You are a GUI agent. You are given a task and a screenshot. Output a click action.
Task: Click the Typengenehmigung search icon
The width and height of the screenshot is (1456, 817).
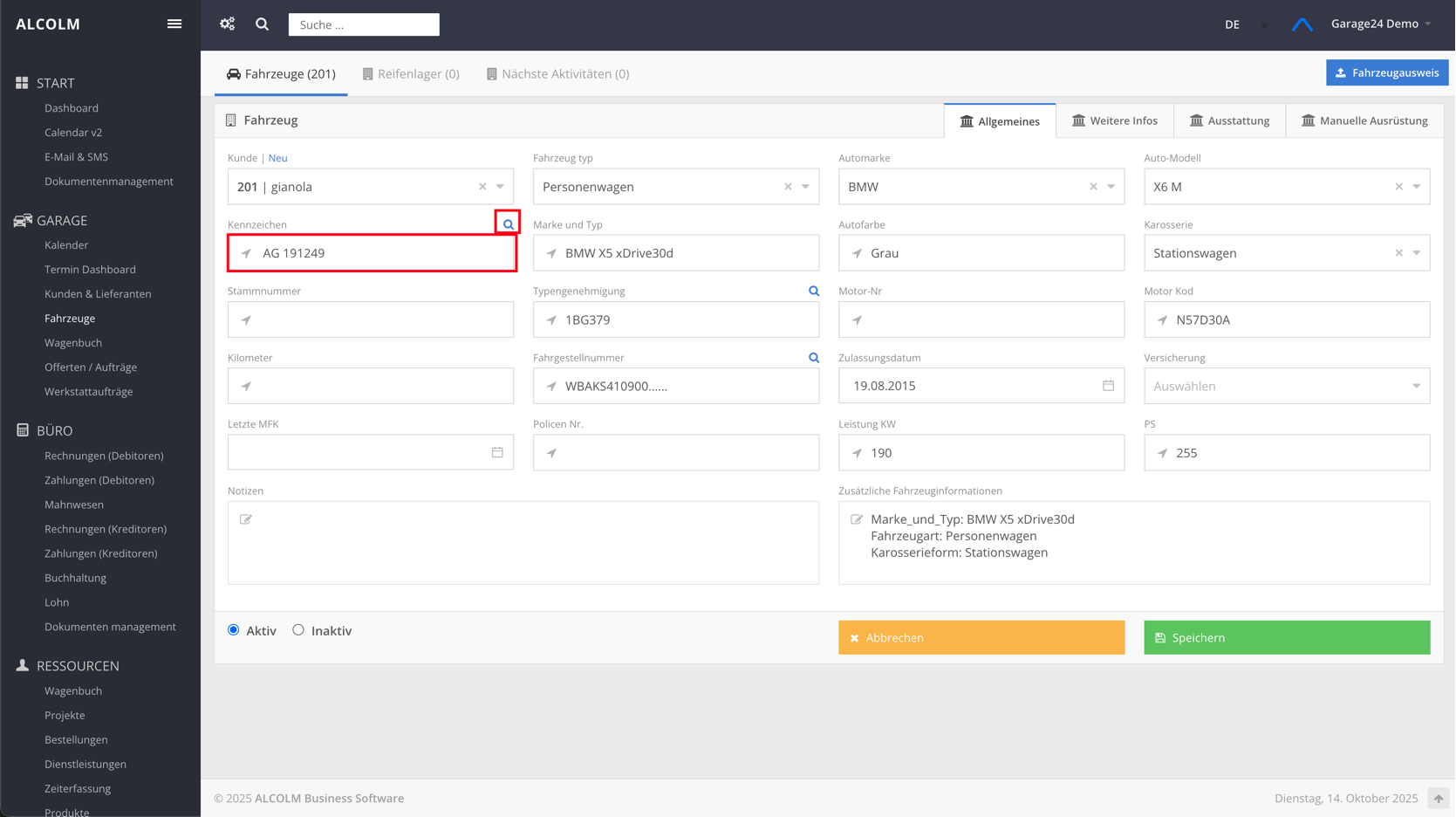click(x=813, y=291)
